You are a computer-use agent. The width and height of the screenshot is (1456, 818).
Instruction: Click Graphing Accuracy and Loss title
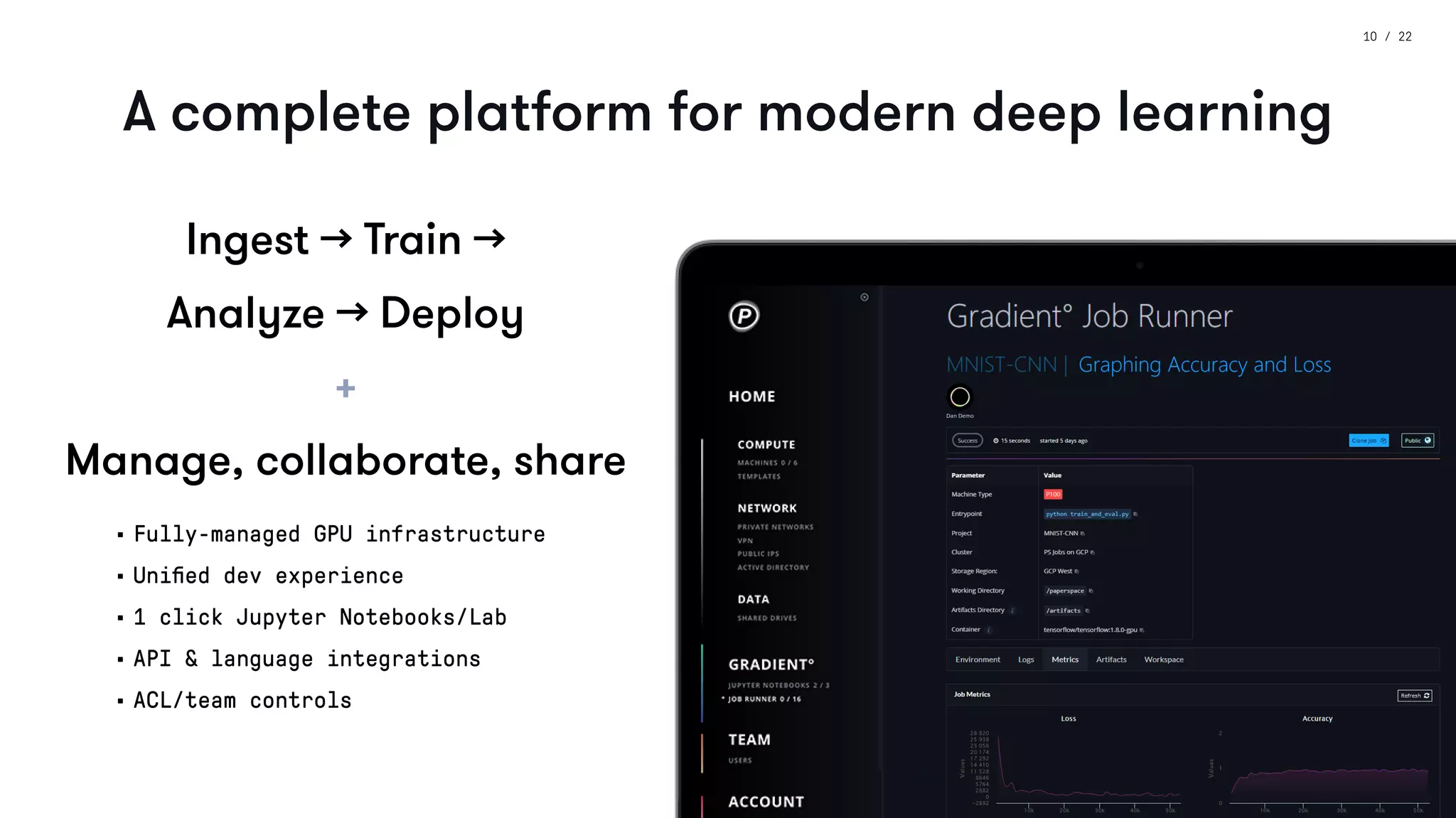(x=1205, y=365)
